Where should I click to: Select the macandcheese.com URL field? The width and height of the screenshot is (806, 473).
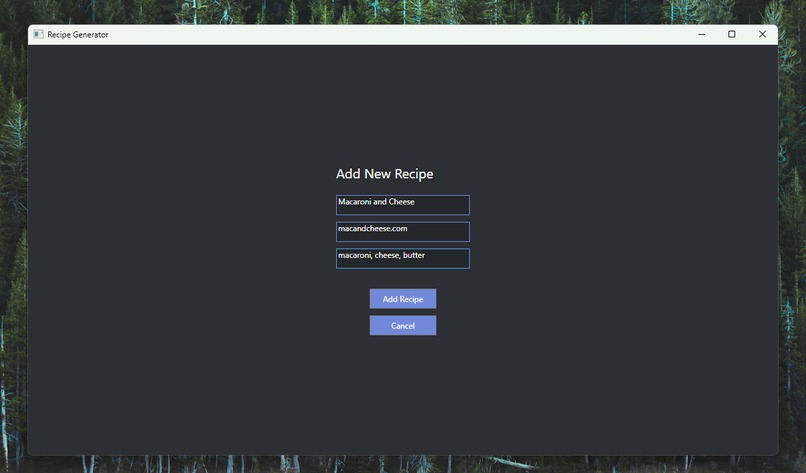402,231
